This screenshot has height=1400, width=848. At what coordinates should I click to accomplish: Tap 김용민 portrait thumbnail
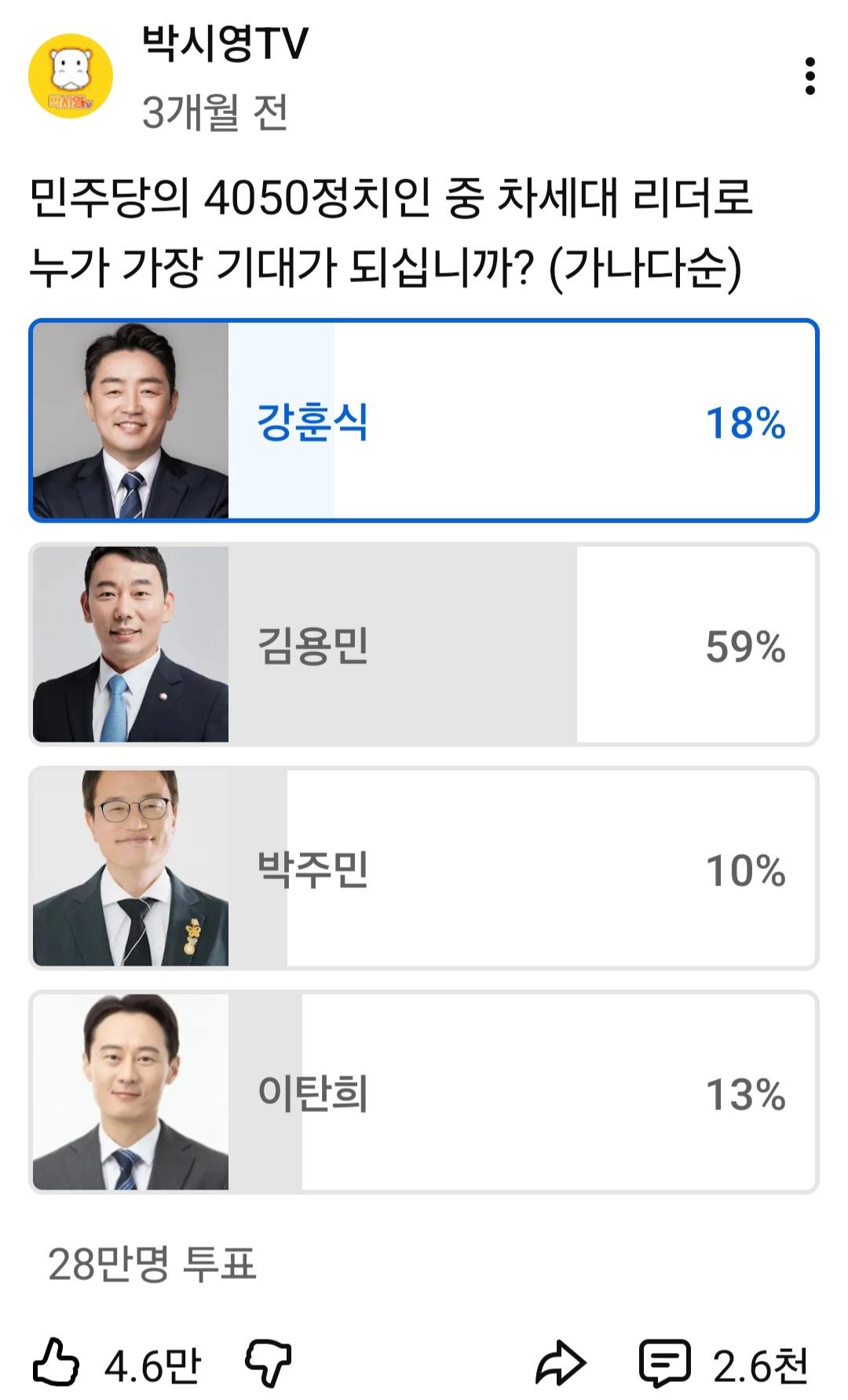pos(130,644)
